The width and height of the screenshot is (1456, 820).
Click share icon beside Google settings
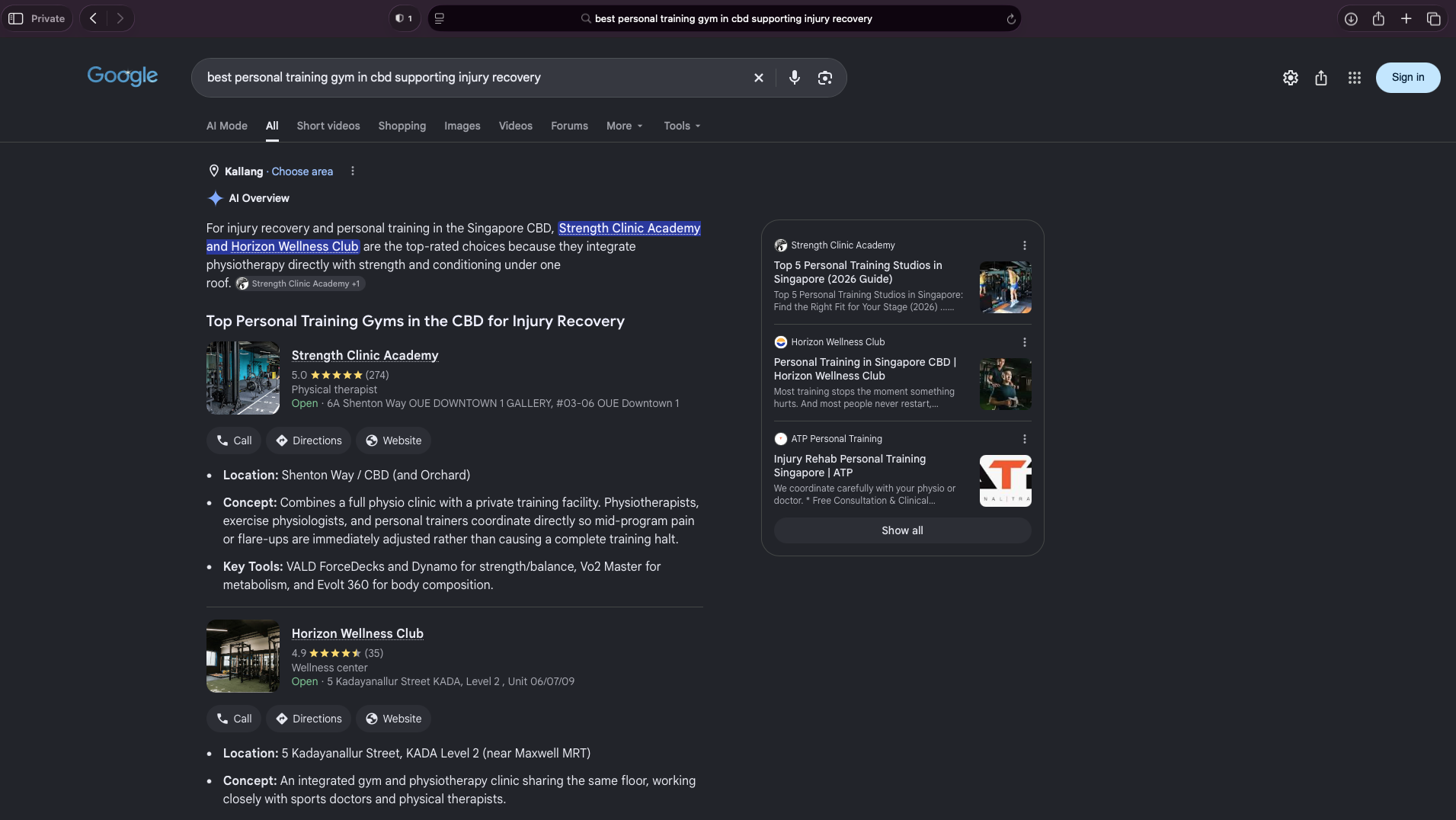tap(1321, 78)
